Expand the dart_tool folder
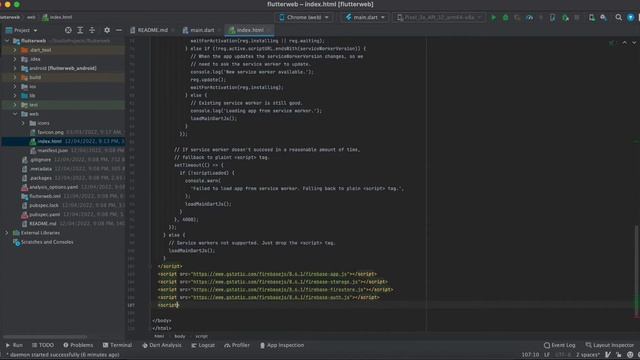 pos(15,50)
